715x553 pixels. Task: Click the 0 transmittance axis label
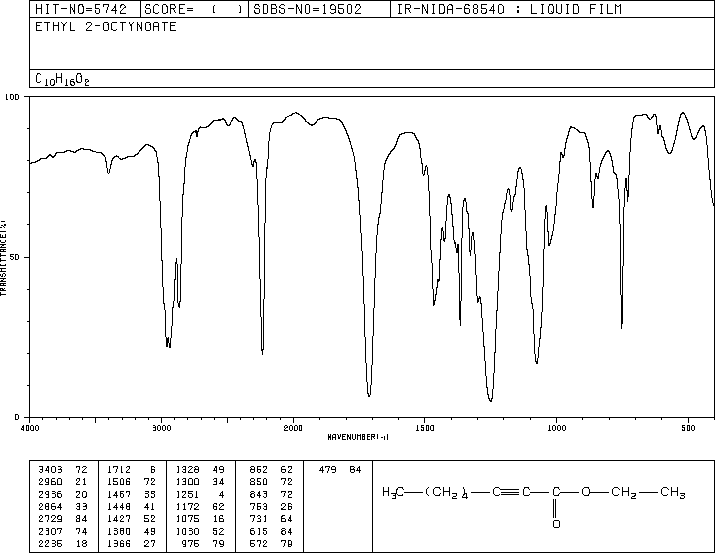[17, 417]
